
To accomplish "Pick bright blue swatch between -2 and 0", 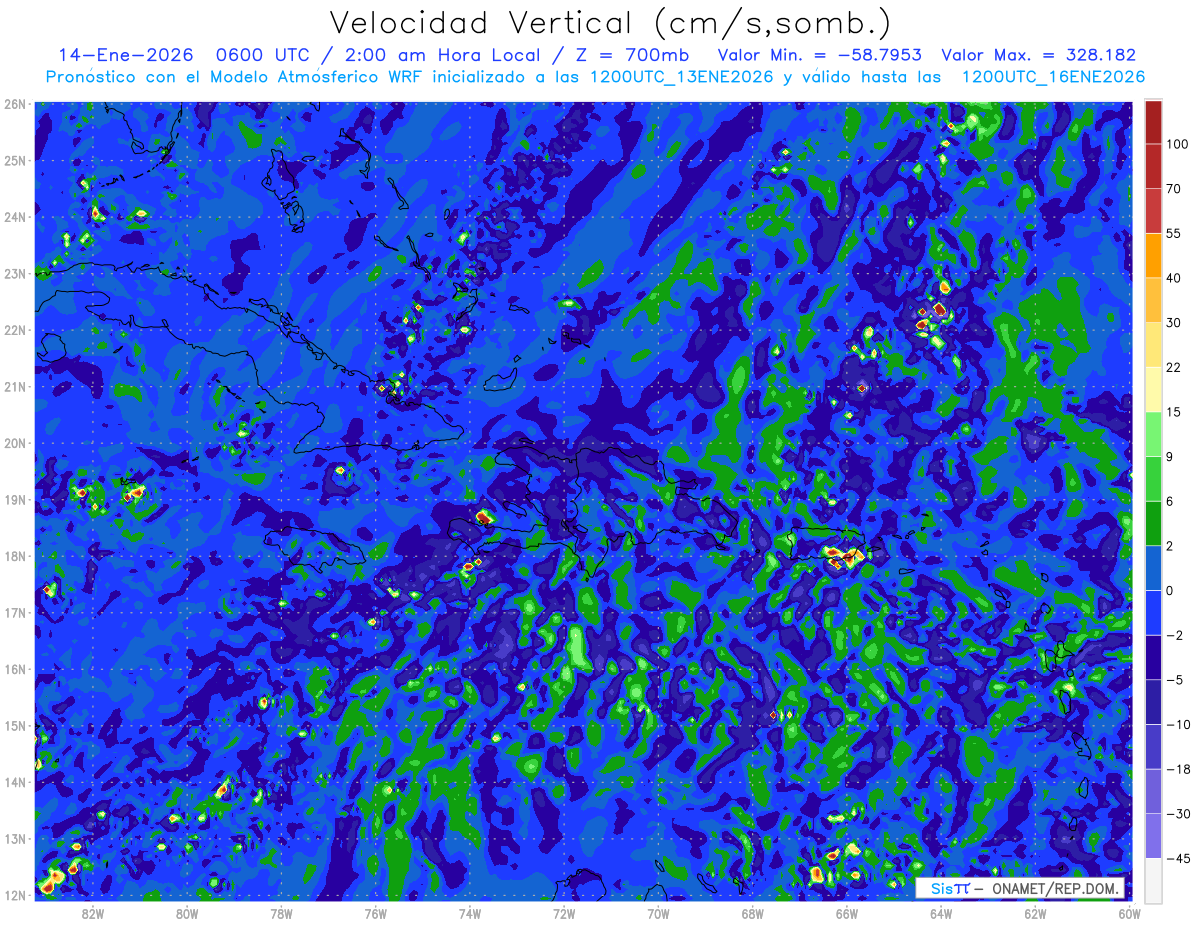I will [1153, 611].
